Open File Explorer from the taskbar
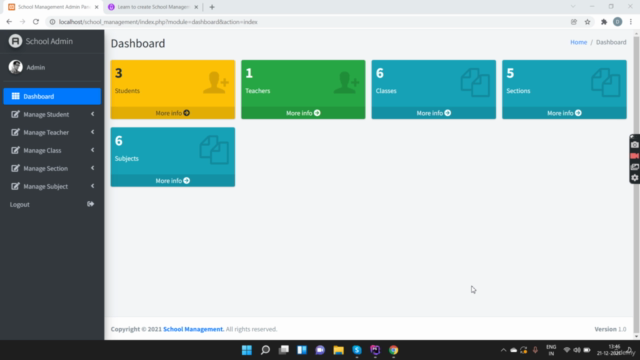 [338, 350]
